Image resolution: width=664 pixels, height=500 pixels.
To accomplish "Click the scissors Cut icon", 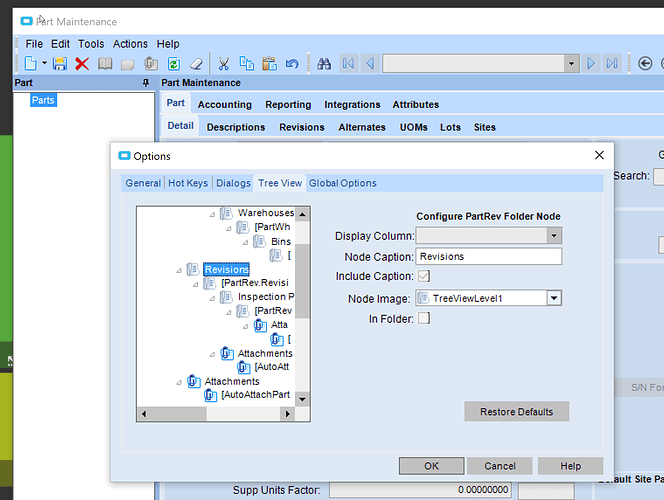I will [x=224, y=64].
